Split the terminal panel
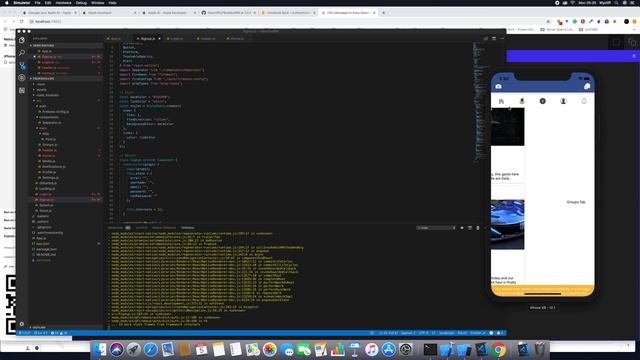This screenshot has width=640, height=360. pos(470,228)
